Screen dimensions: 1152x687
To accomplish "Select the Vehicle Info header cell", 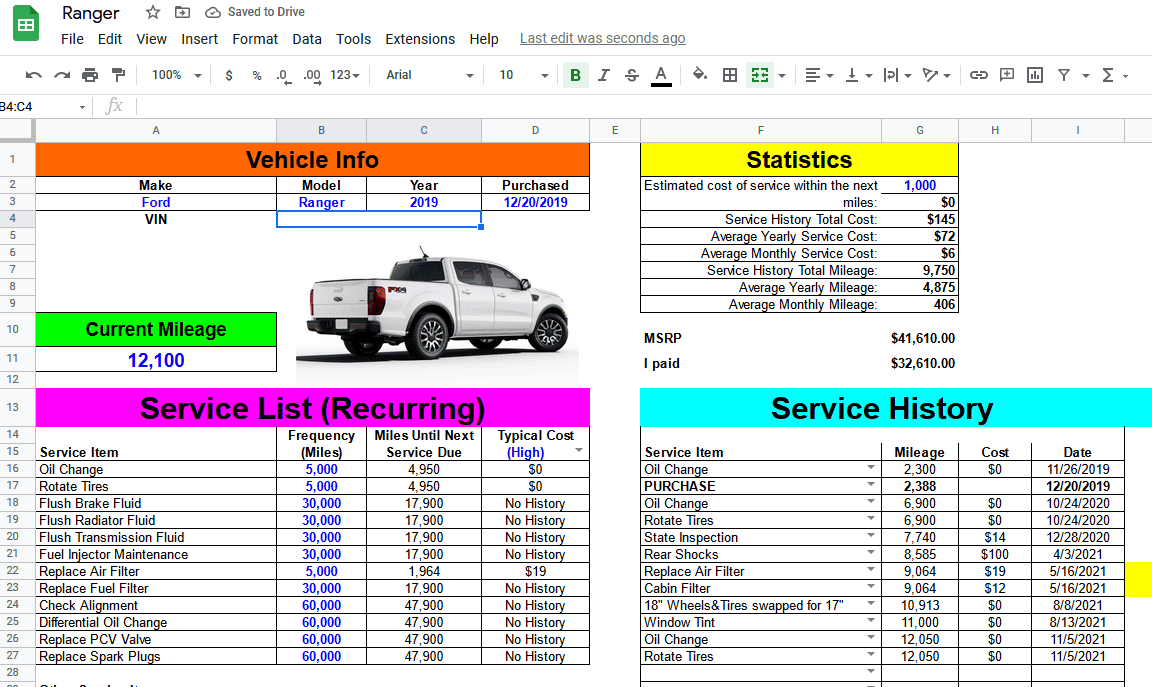I will 312,159.
